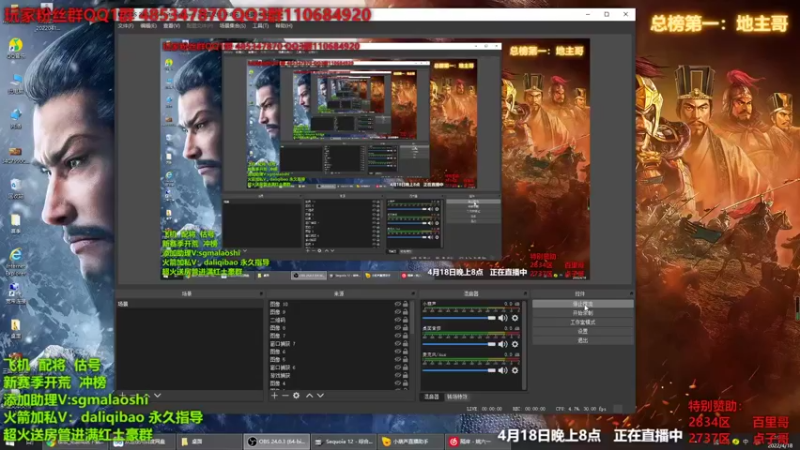Image resolution: width=800 pixels, height=450 pixels.
Task: Open gear settings for 麦克风/Aux channel
Action: [x=515, y=370]
